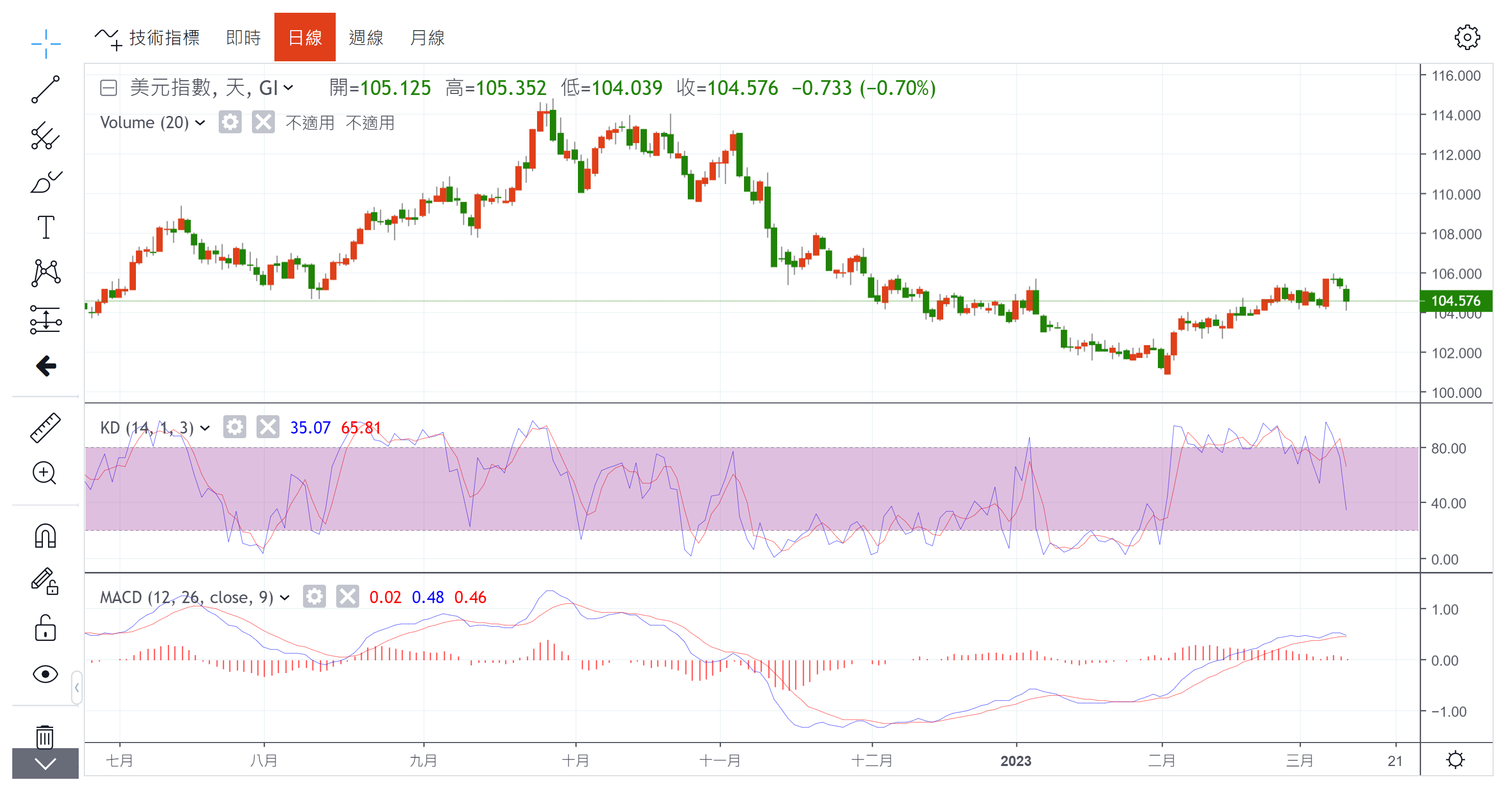Screen dimensions: 1512x789
Task: Switch to the 月線 monthly tab
Action: [427, 38]
